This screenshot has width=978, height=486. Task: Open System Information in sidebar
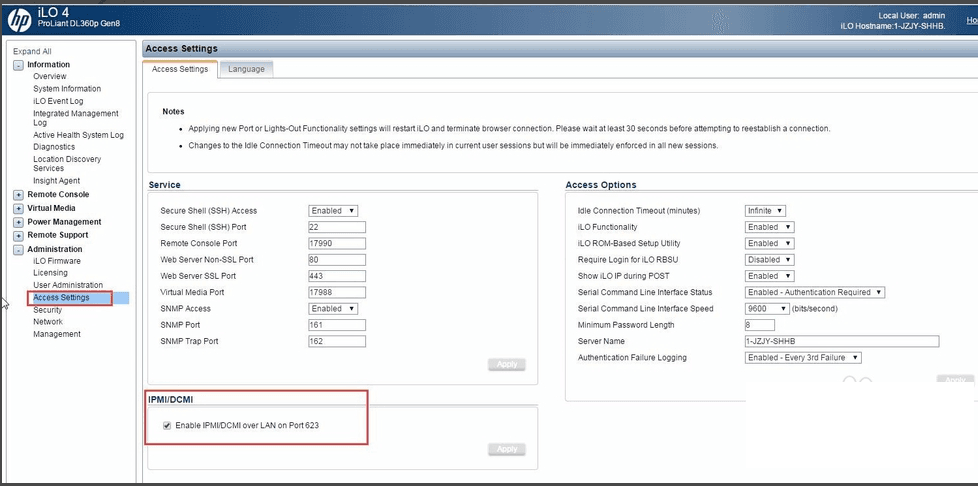[x=67, y=89]
